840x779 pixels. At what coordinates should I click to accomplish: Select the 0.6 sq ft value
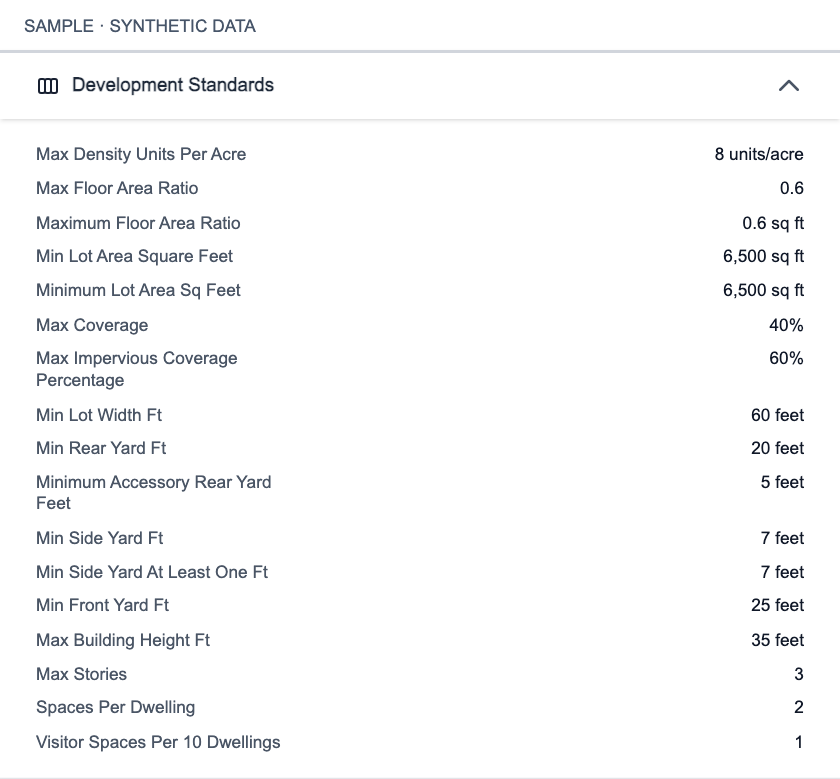click(x=772, y=223)
